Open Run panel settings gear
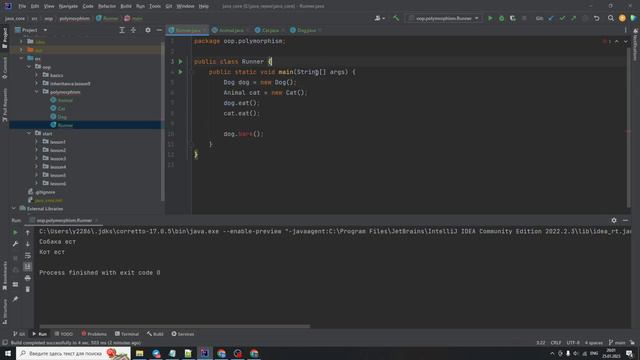This screenshot has width=640, height=360. 614,220
